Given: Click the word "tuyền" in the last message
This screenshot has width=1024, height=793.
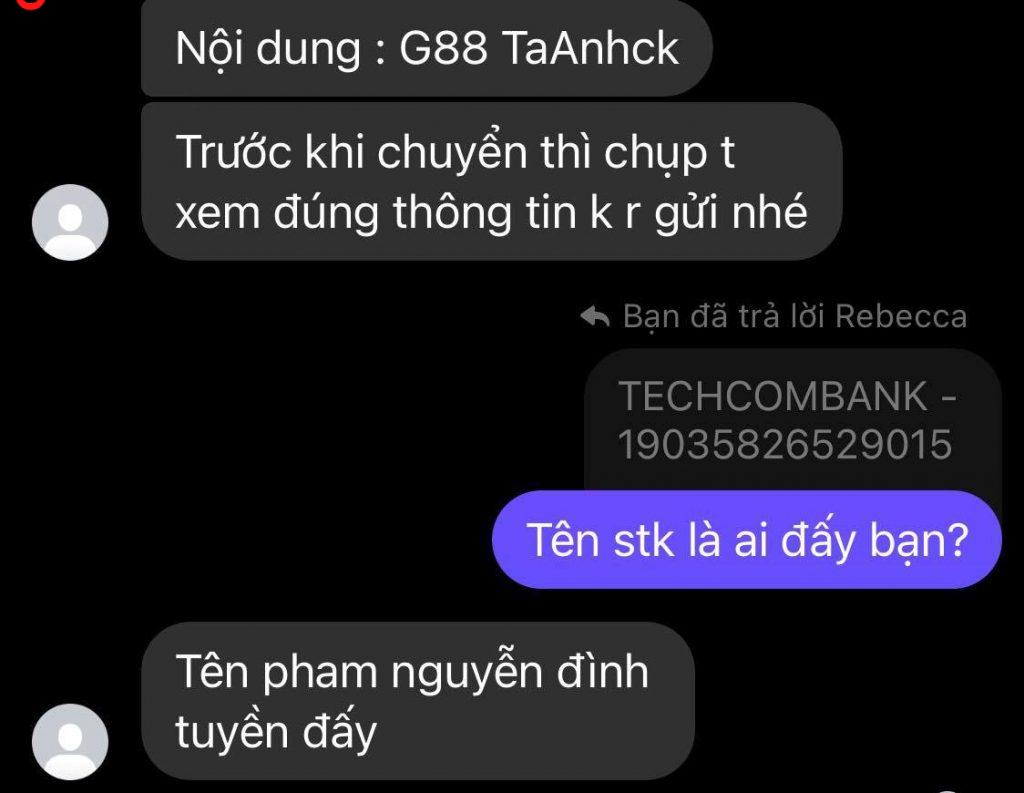Looking at the screenshot, I should [x=232, y=731].
